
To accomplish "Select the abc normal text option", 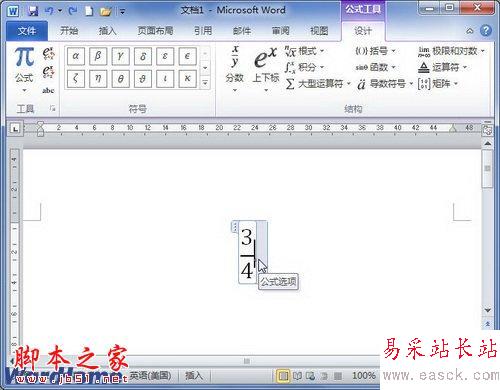I will [48, 90].
